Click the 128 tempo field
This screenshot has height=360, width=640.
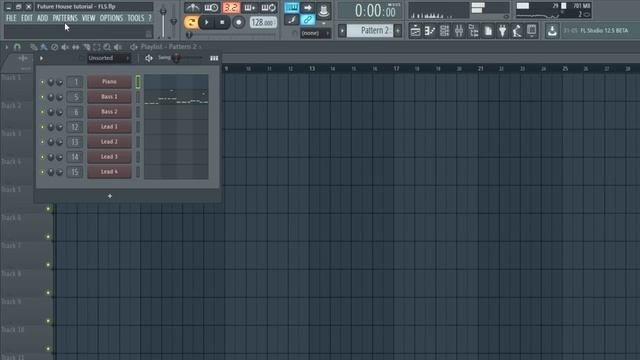coord(263,22)
